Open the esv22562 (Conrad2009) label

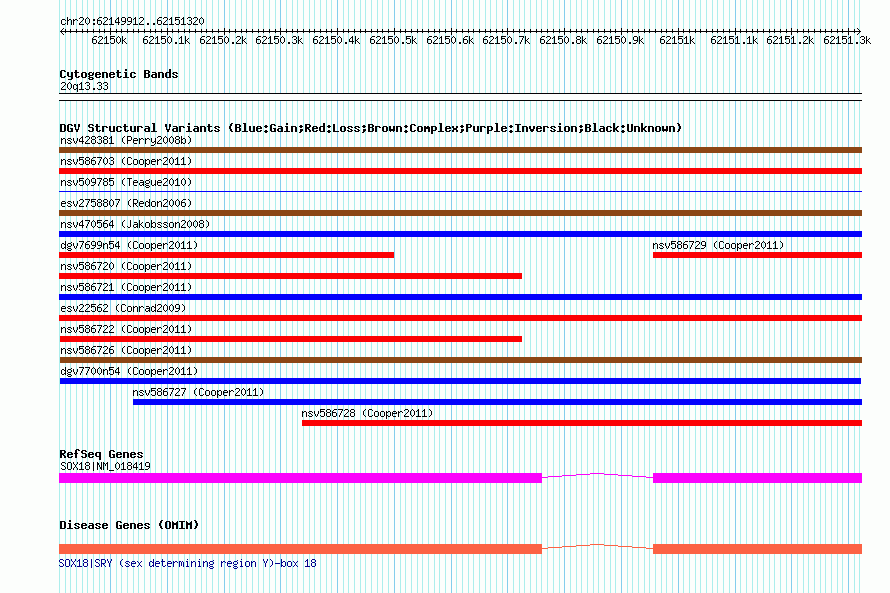click(x=123, y=308)
